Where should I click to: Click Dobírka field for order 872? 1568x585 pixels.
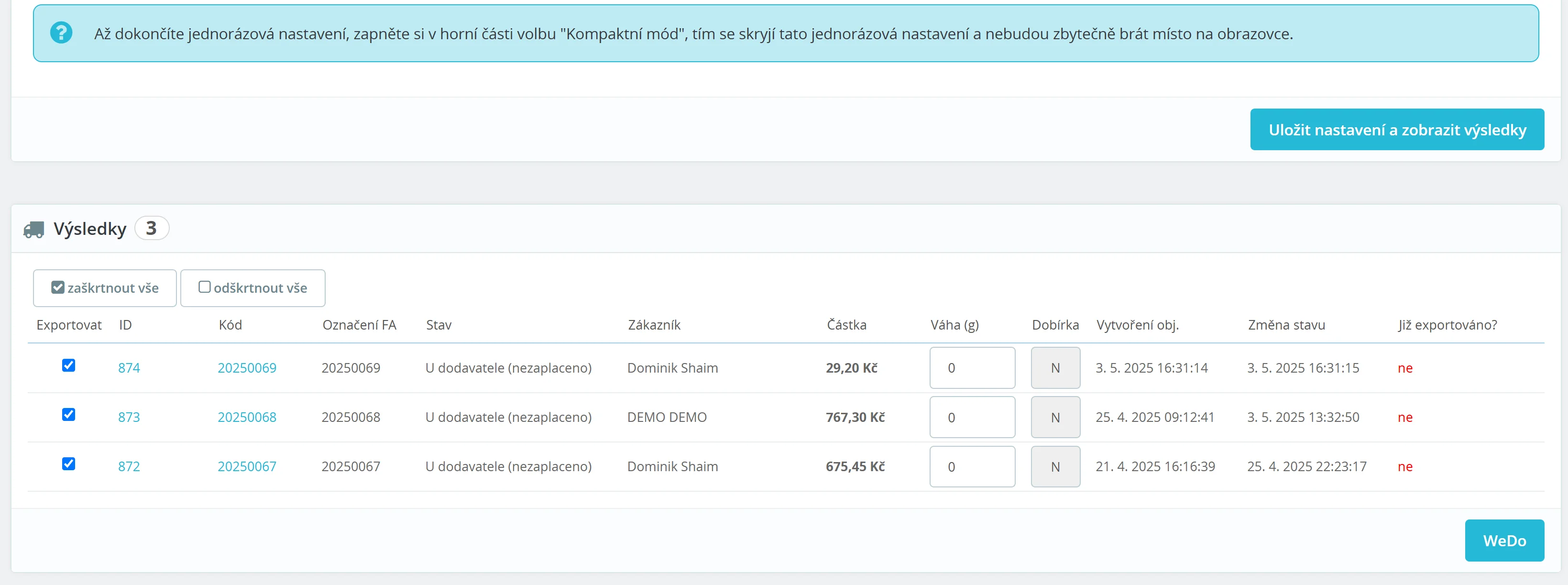pyautogui.click(x=1055, y=466)
